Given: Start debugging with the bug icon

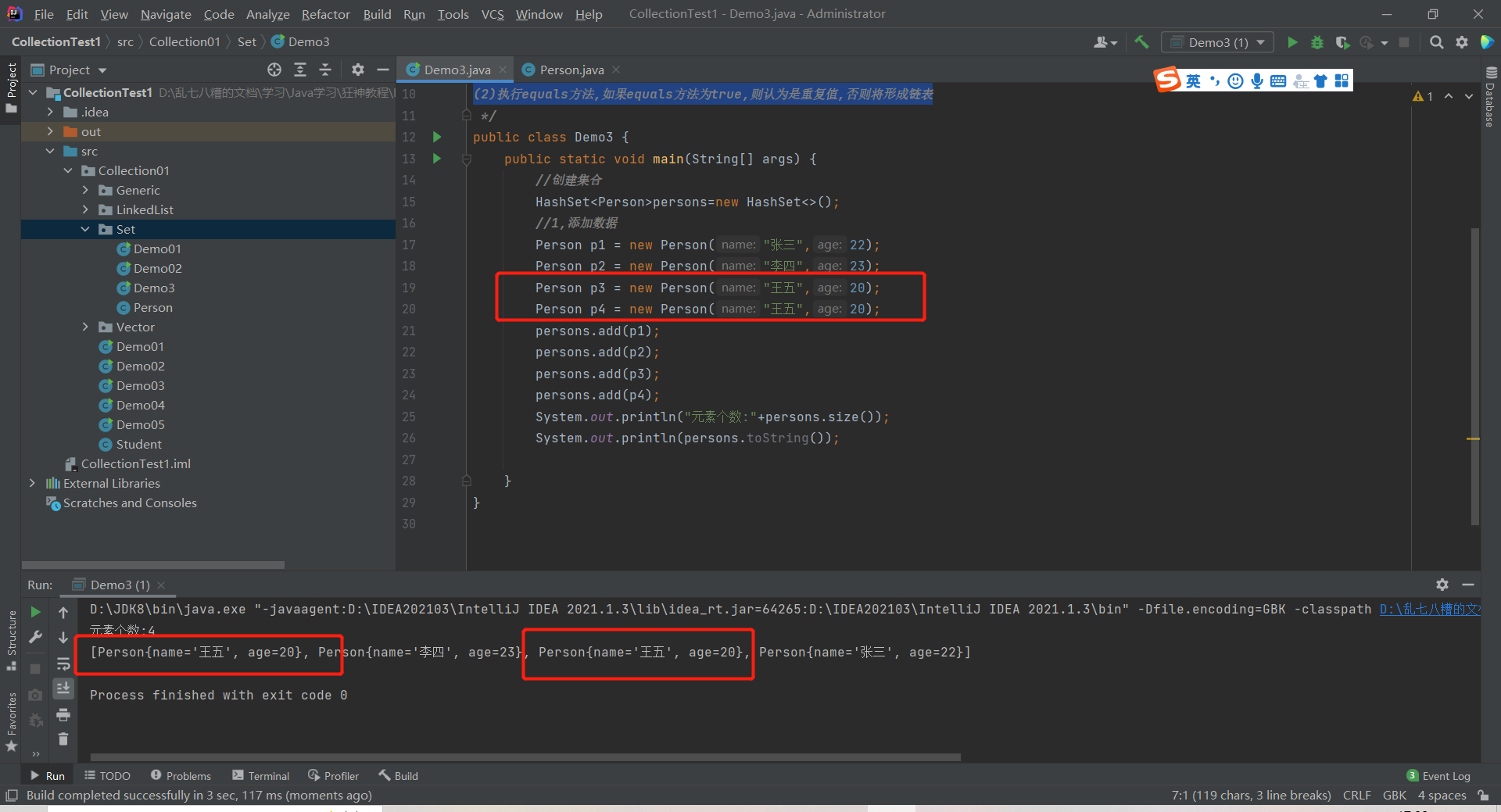Looking at the screenshot, I should (x=1317, y=42).
